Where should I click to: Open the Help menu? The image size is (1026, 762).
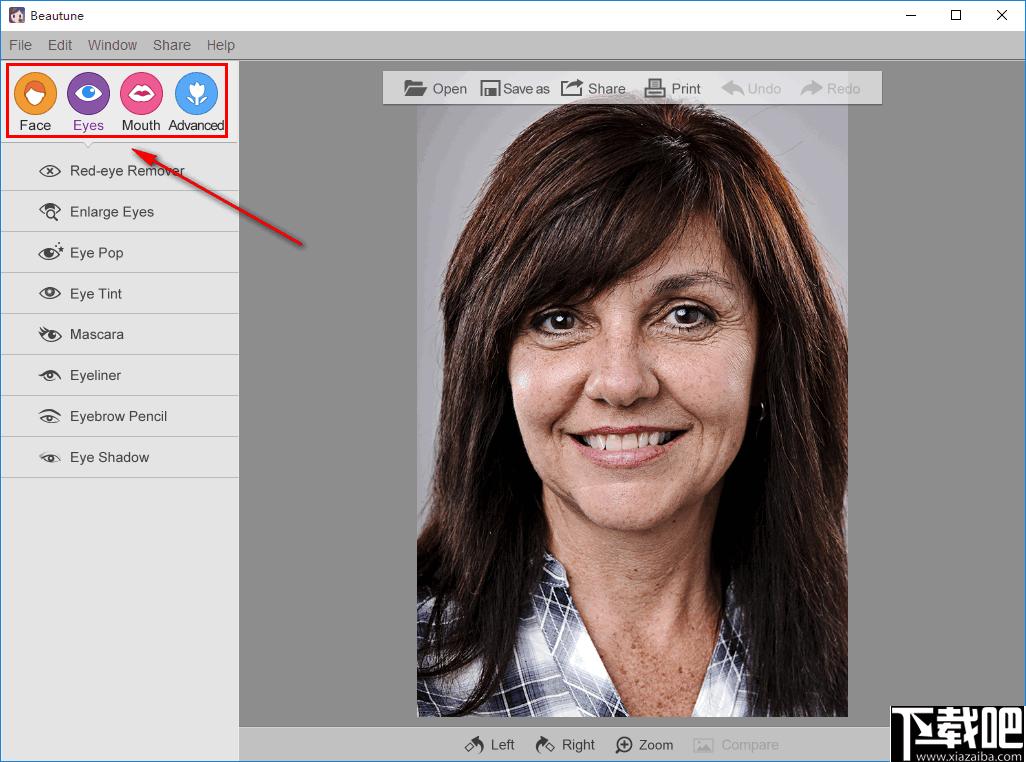point(221,45)
